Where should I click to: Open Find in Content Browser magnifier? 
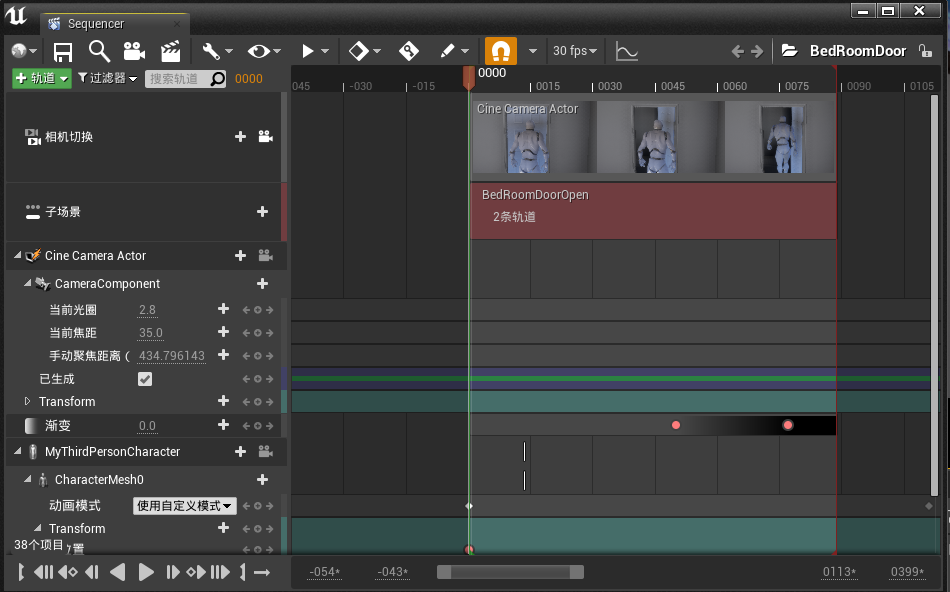(98, 51)
